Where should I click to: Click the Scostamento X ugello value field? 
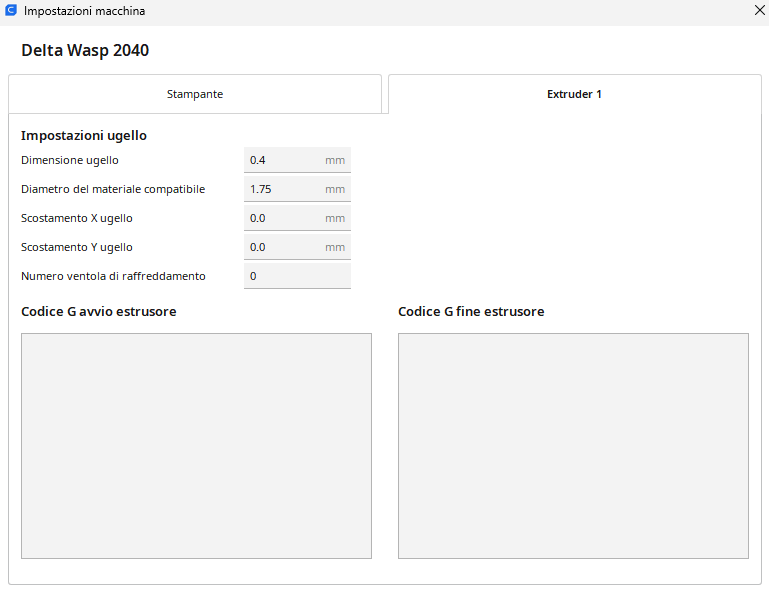coord(297,218)
